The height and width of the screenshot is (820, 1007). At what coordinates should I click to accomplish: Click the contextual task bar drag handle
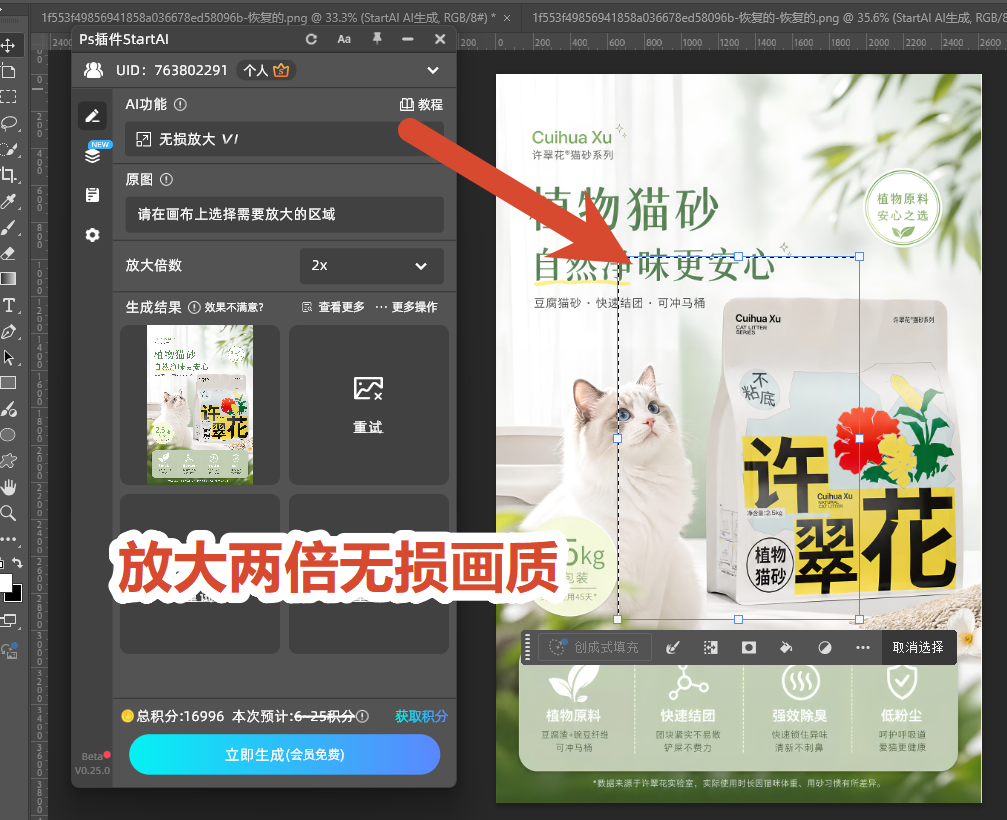click(x=527, y=647)
